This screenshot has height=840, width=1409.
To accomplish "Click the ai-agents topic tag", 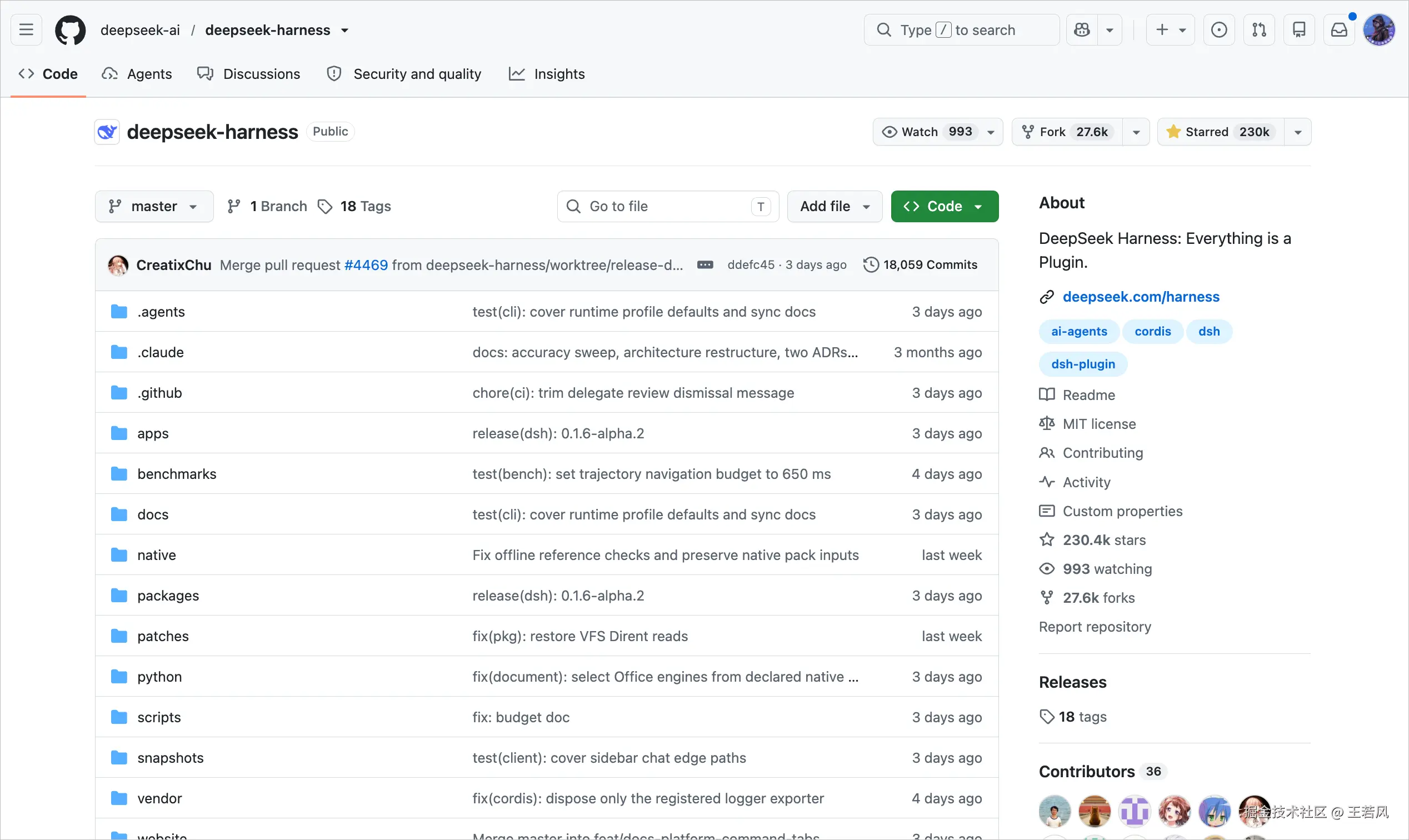I will click(x=1078, y=332).
